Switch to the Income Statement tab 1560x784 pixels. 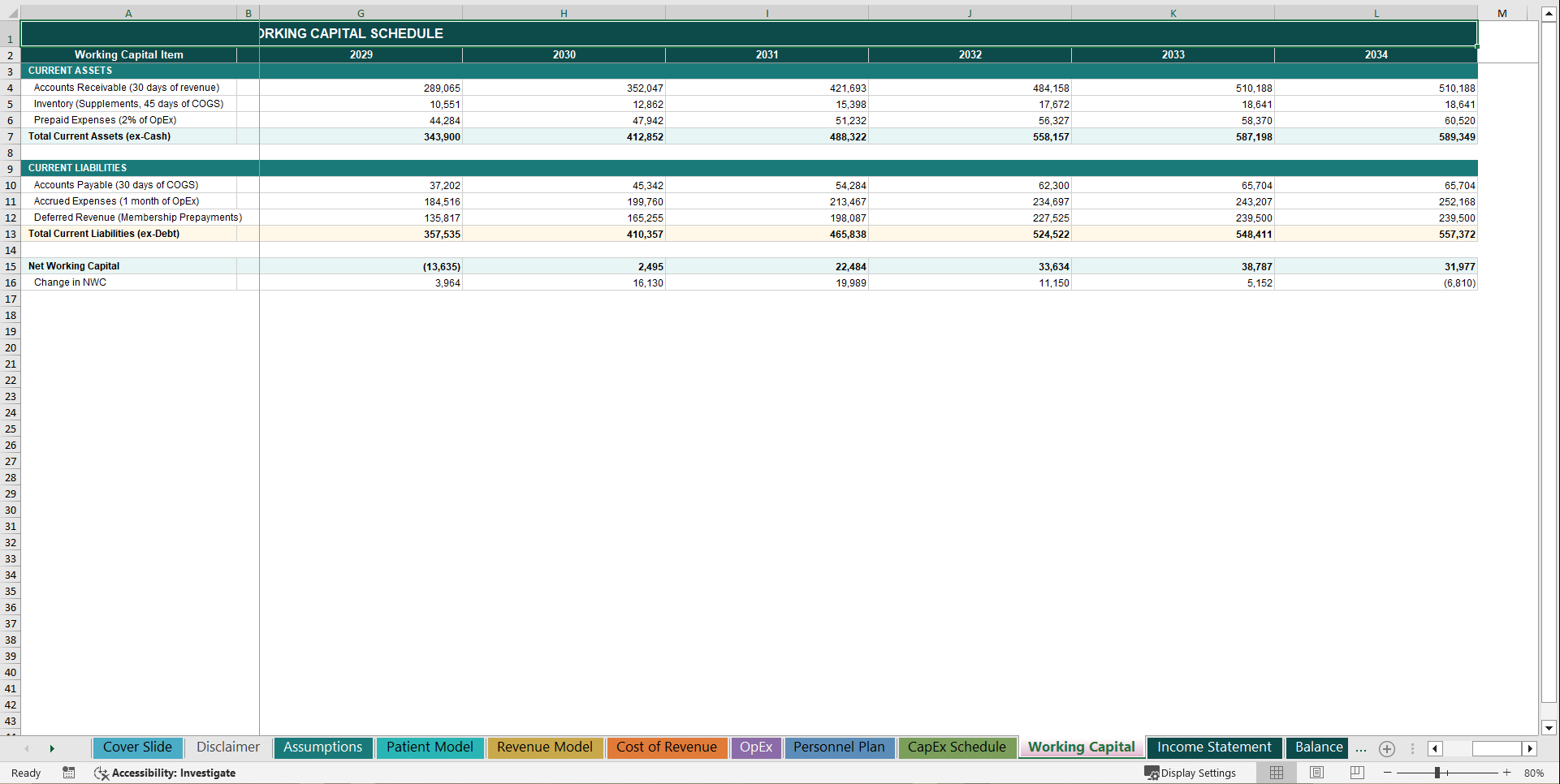[x=1213, y=747]
